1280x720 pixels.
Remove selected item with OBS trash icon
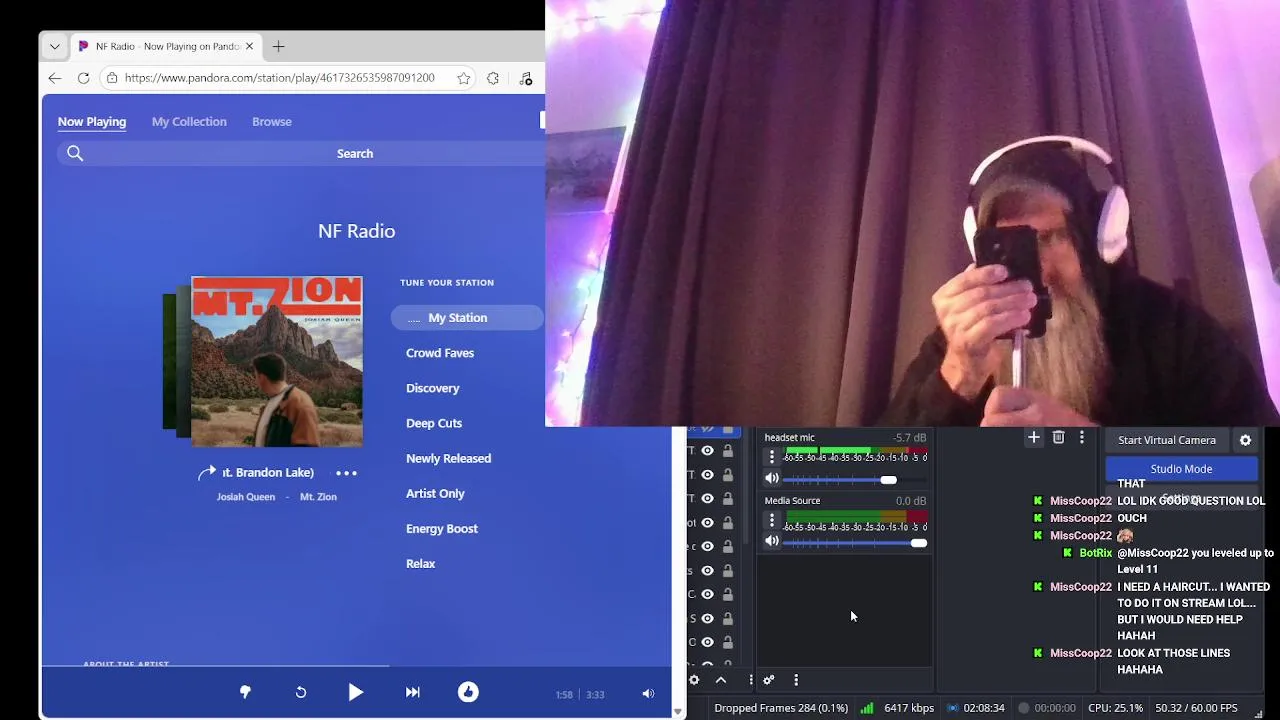point(1058,438)
